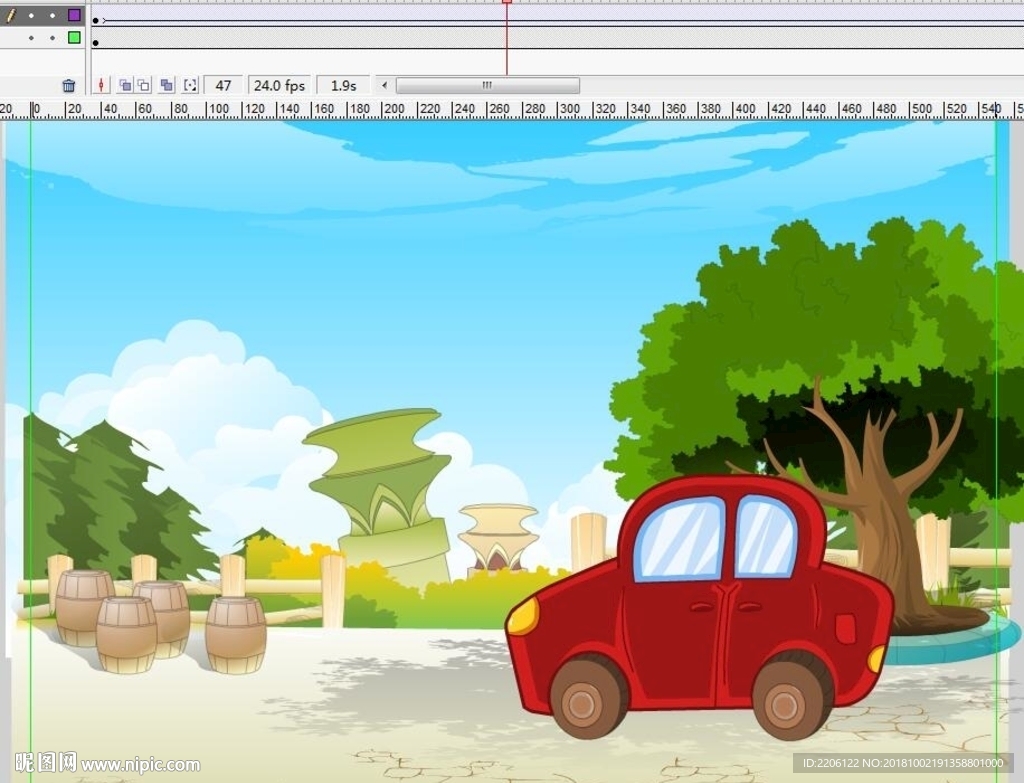Toggle visibility dot of the green layer
1024x783 pixels.
pyautogui.click(x=31, y=38)
